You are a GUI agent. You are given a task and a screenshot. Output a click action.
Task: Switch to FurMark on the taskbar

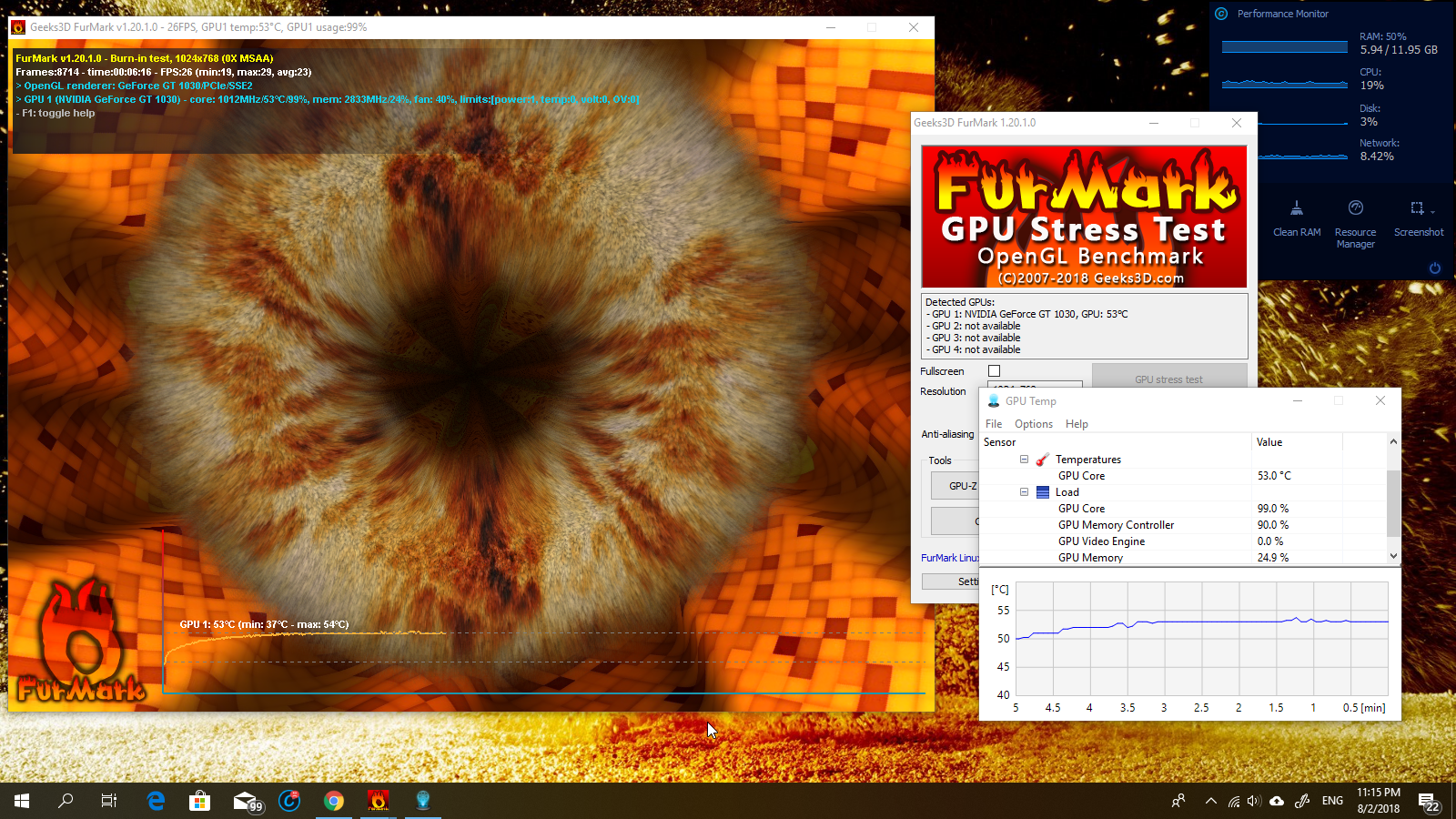378,801
